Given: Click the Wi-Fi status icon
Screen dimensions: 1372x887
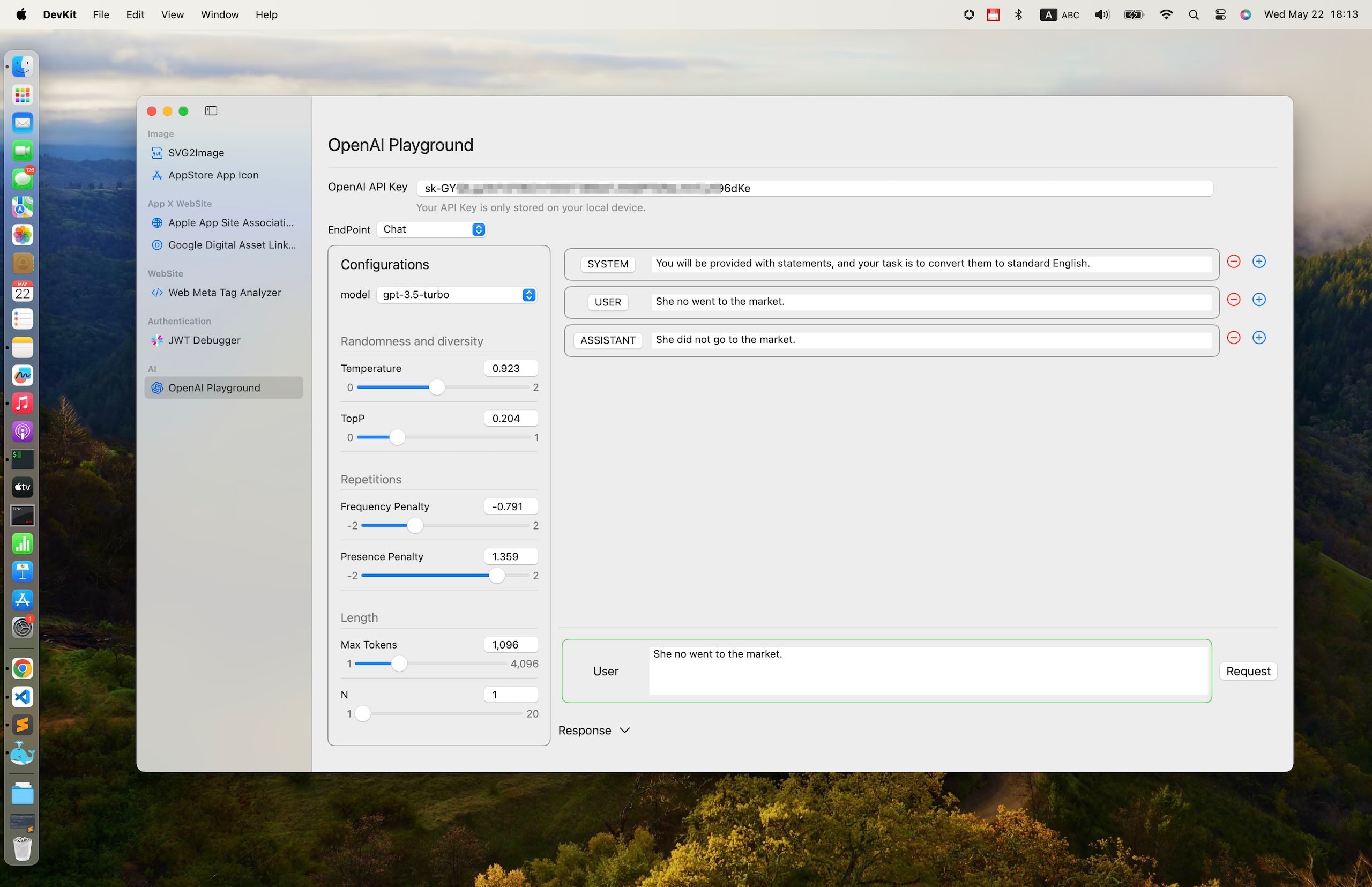Looking at the screenshot, I should point(1166,15).
